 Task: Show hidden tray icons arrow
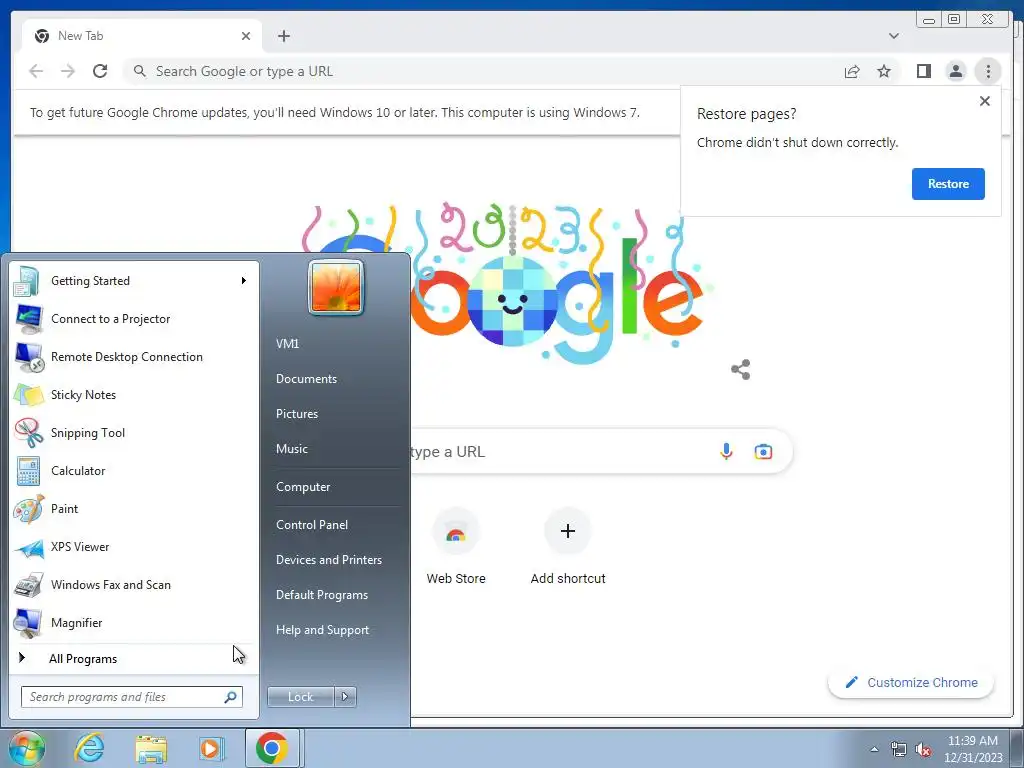point(874,749)
